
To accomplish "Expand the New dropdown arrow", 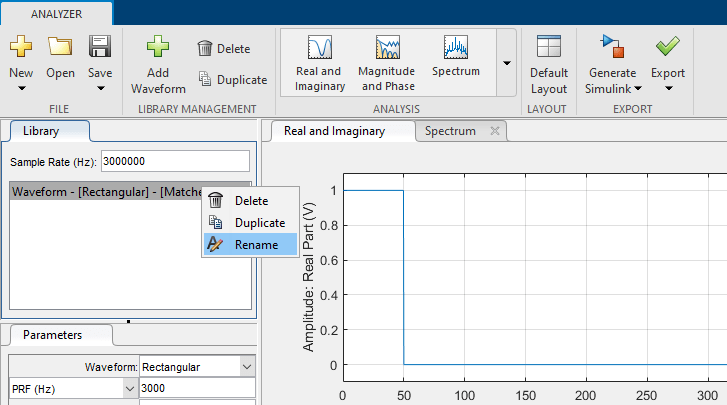I will tap(21, 89).
